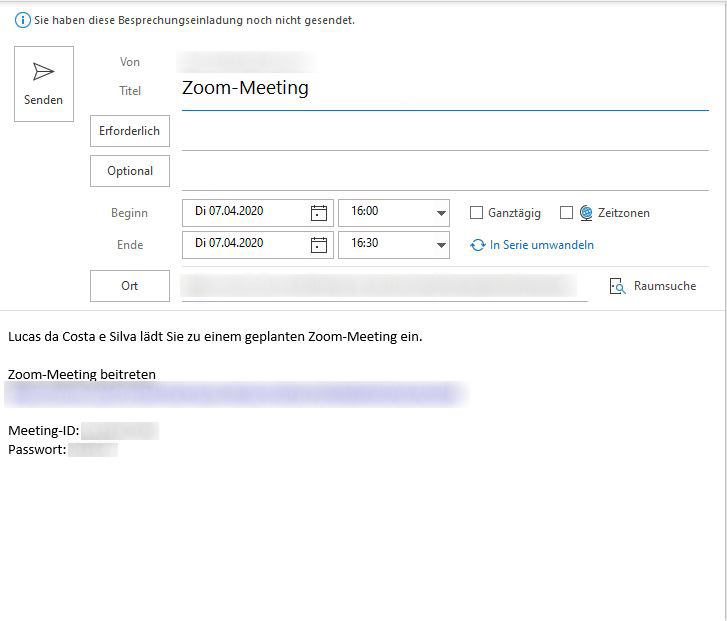The image size is (727, 621).
Task: Convert meeting with In Serie umwandeln
Action: coord(532,245)
